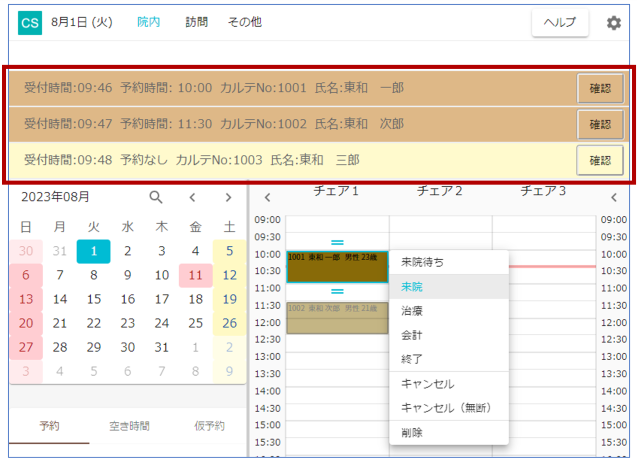Open the ヘルプ help button
637x470 pixels.
560,23
